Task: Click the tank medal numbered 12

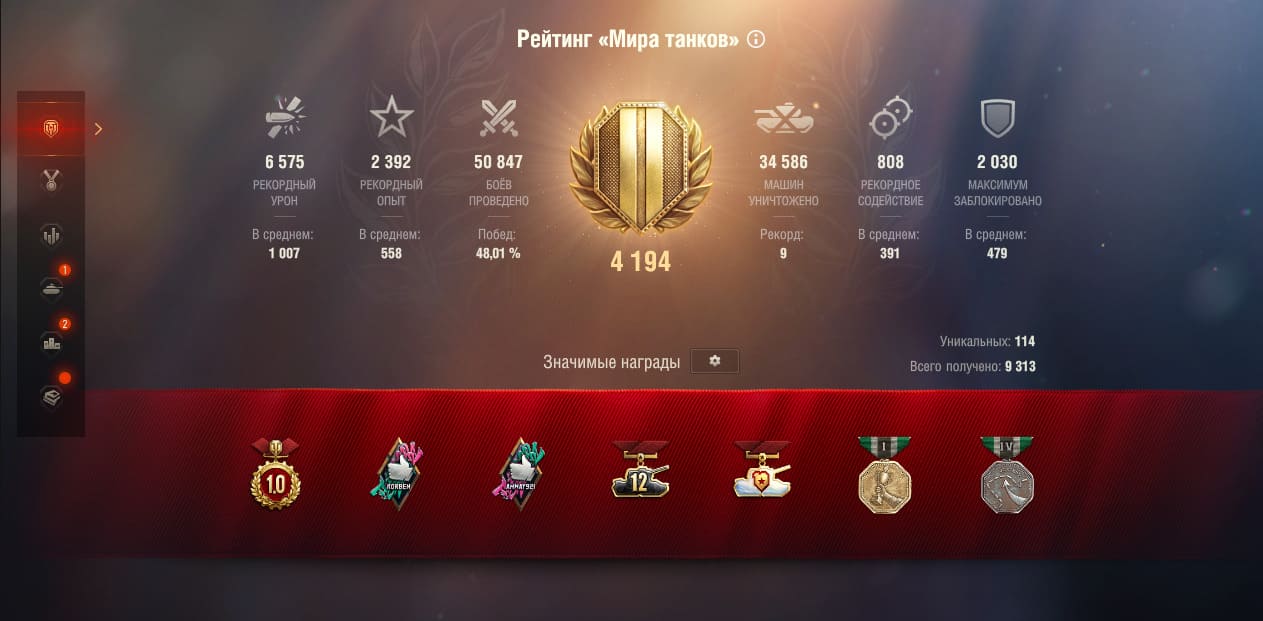Action: pos(641,470)
